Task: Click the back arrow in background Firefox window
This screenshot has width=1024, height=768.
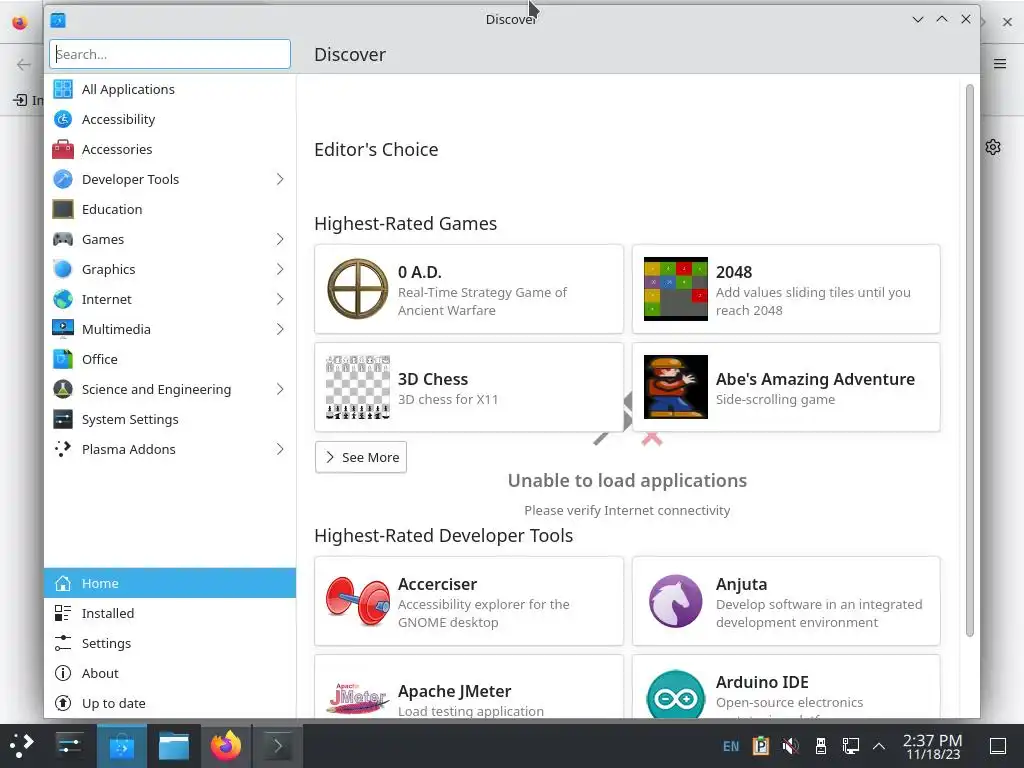Action: click(24, 64)
